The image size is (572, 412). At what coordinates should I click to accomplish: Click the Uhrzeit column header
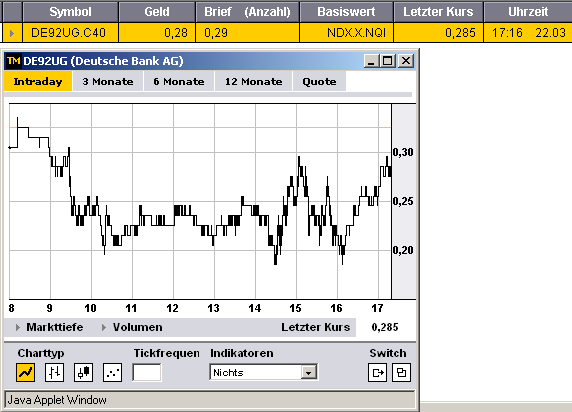pos(528,12)
